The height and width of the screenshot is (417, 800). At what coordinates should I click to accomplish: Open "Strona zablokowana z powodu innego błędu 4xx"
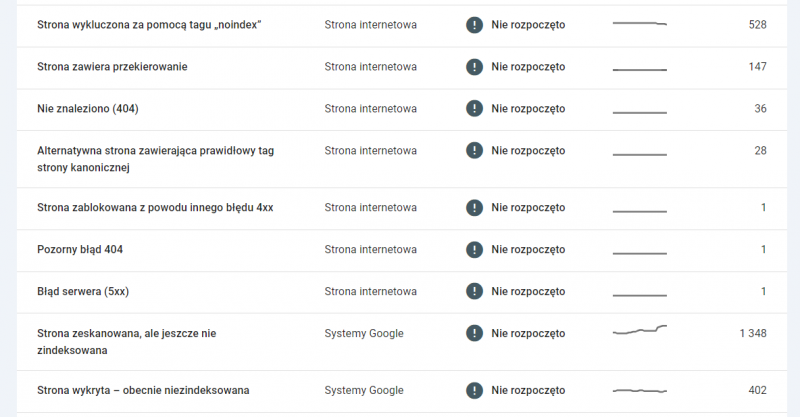coord(155,208)
